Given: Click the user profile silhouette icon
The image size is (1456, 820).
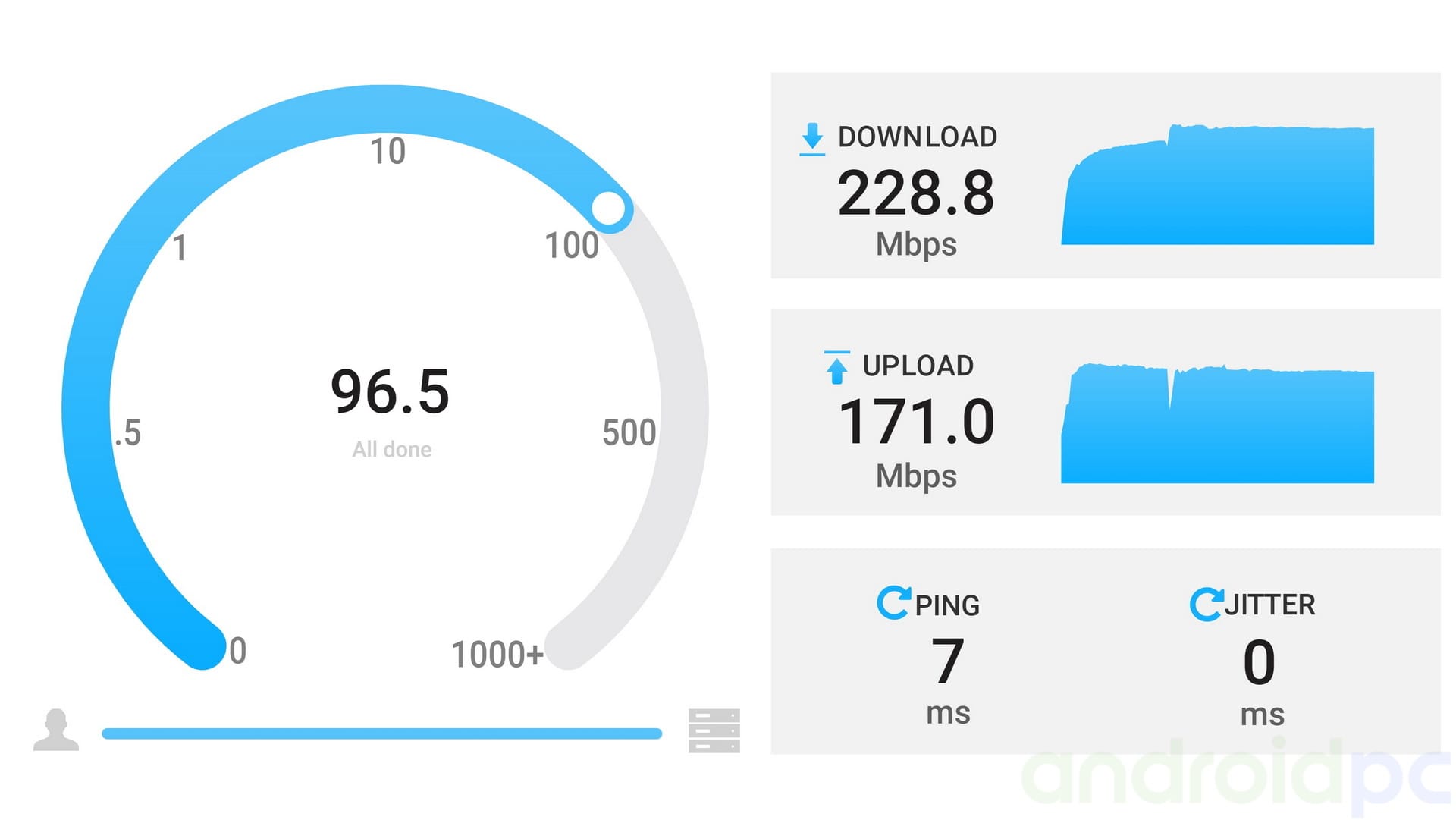Looking at the screenshot, I should tap(56, 730).
